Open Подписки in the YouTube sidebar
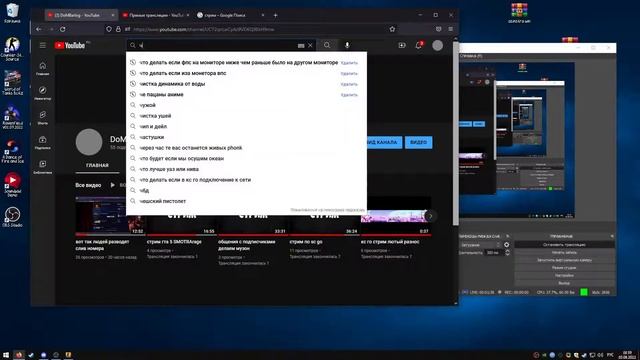 point(42,142)
